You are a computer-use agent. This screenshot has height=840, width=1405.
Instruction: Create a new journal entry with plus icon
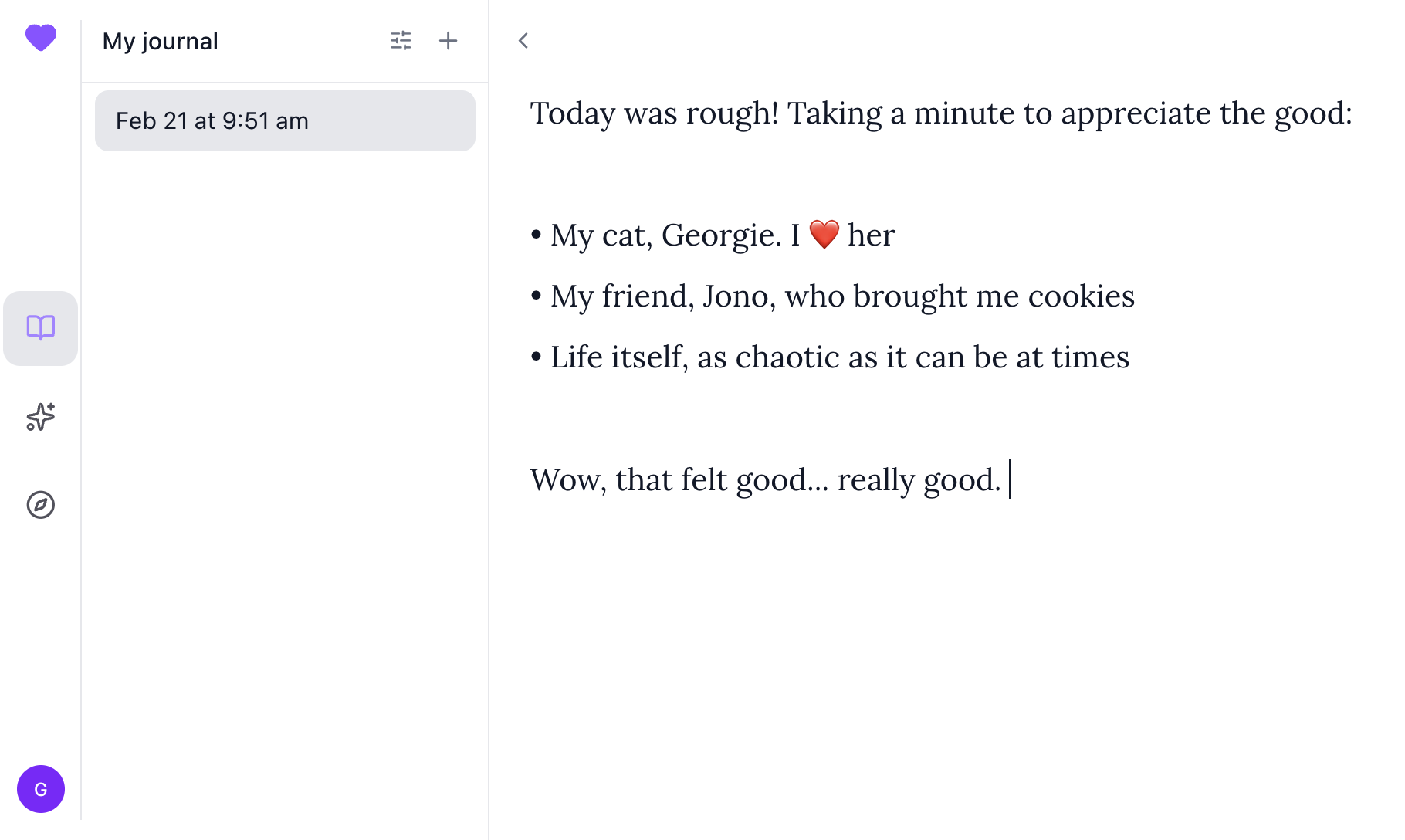[x=448, y=41]
